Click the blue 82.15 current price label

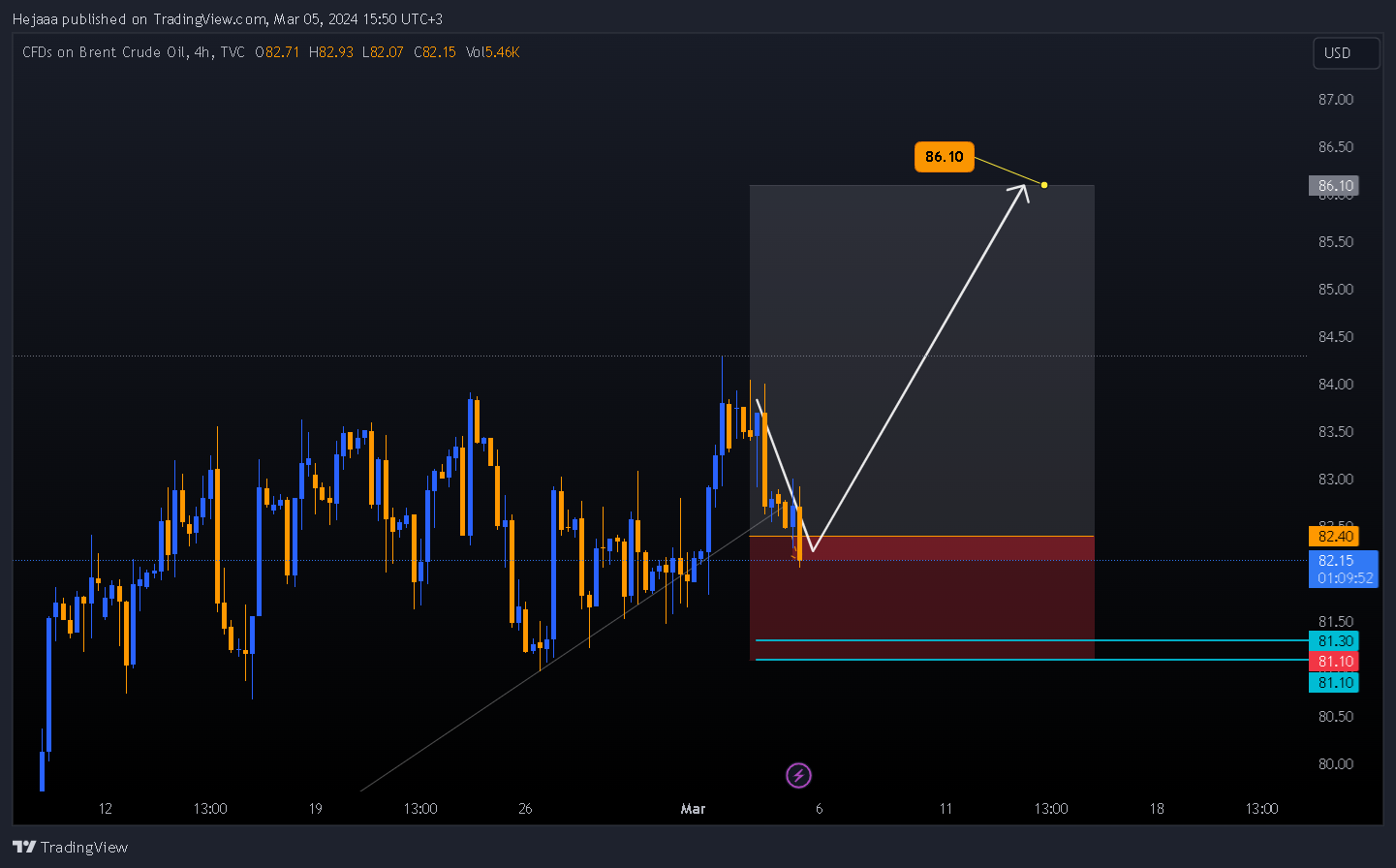click(1336, 560)
